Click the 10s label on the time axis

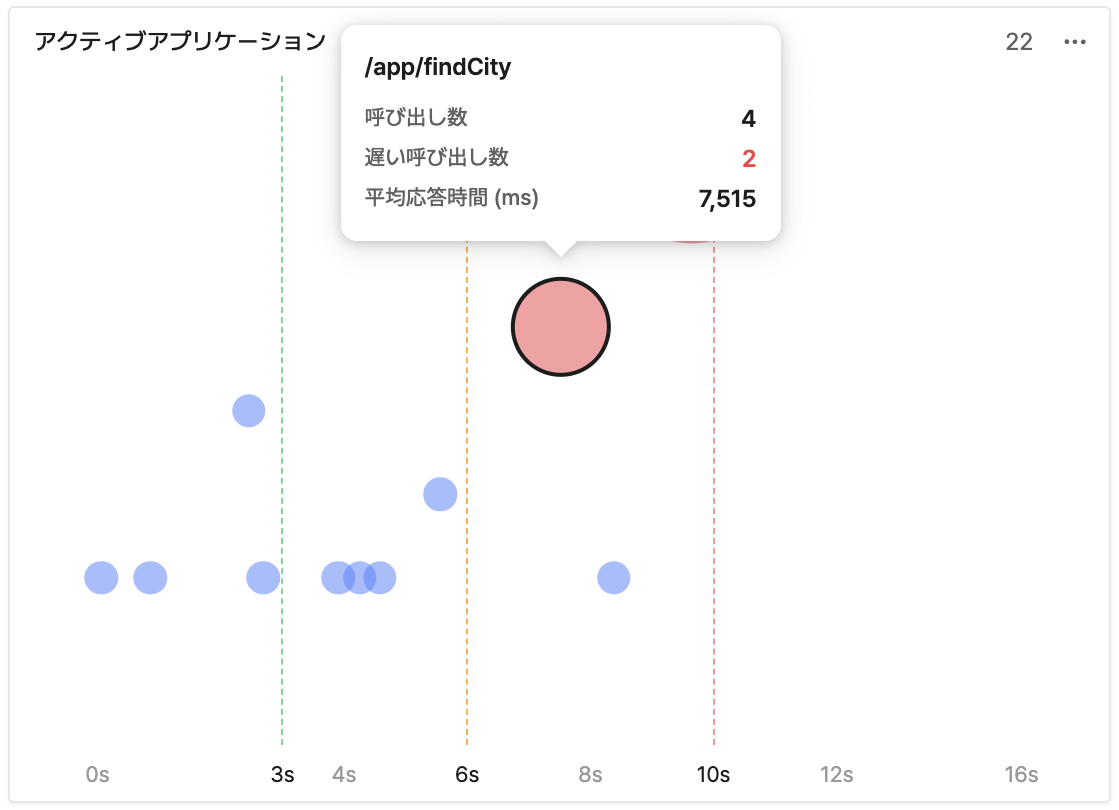tap(714, 775)
